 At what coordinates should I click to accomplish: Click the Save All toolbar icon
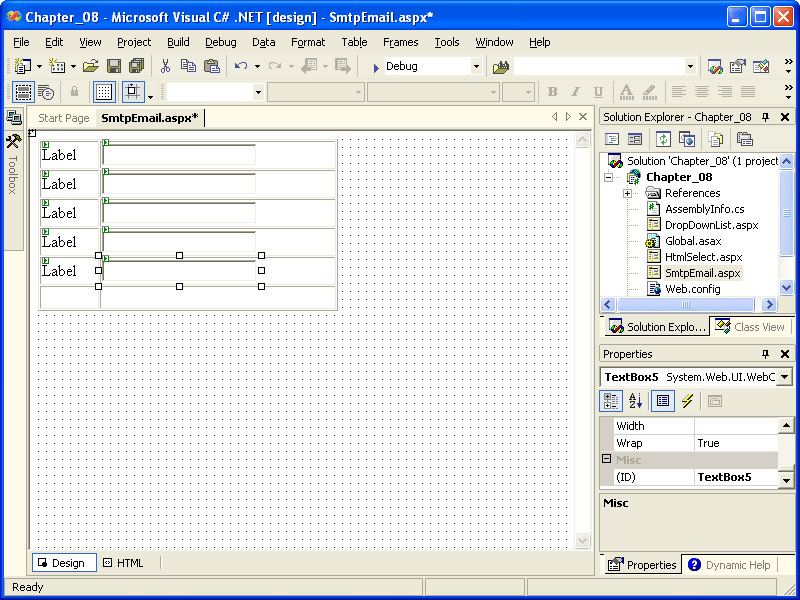136,66
